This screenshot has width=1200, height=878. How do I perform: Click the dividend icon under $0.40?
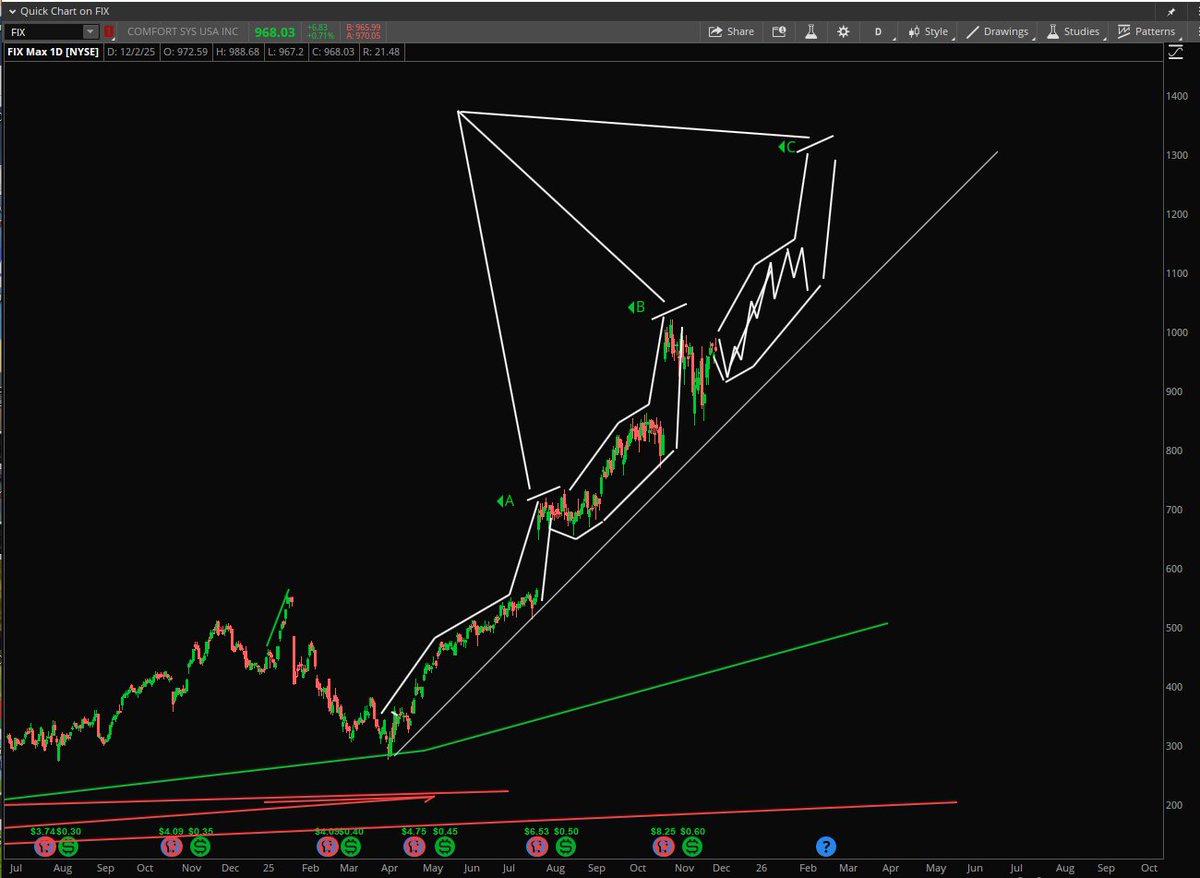[350, 847]
